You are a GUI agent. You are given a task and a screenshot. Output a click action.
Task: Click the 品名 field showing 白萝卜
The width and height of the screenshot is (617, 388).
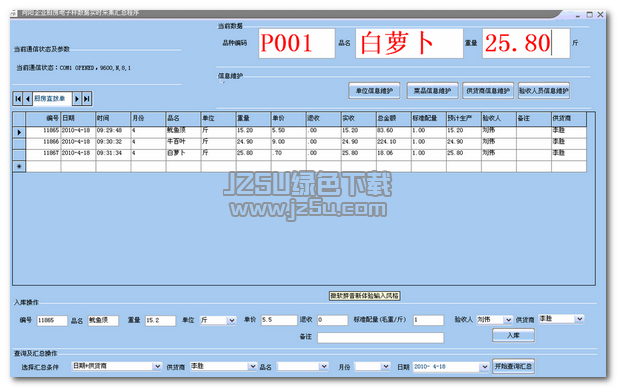pyautogui.click(x=409, y=43)
